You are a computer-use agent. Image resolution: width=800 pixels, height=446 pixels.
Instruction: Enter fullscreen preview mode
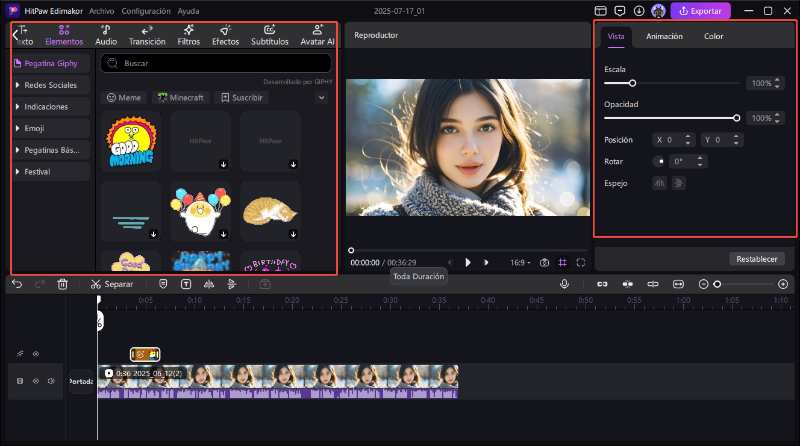pyautogui.click(x=582, y=262)
